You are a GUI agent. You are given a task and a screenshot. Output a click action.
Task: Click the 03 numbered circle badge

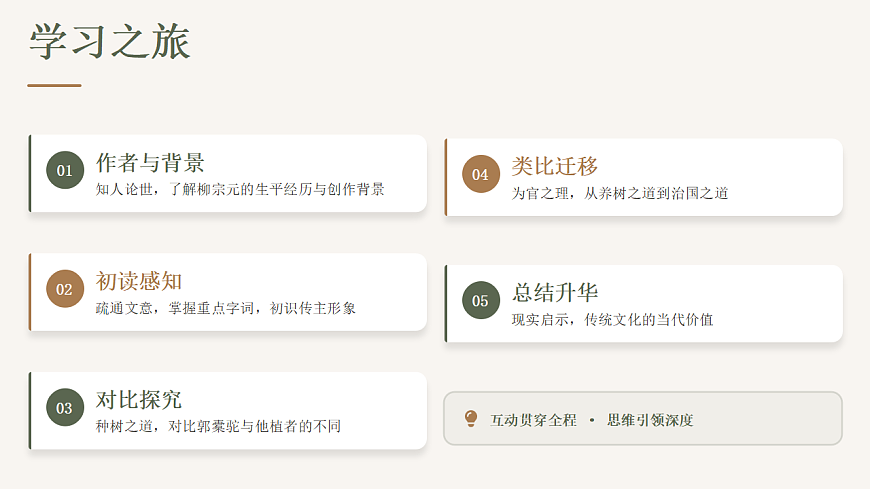pos(65,408)
